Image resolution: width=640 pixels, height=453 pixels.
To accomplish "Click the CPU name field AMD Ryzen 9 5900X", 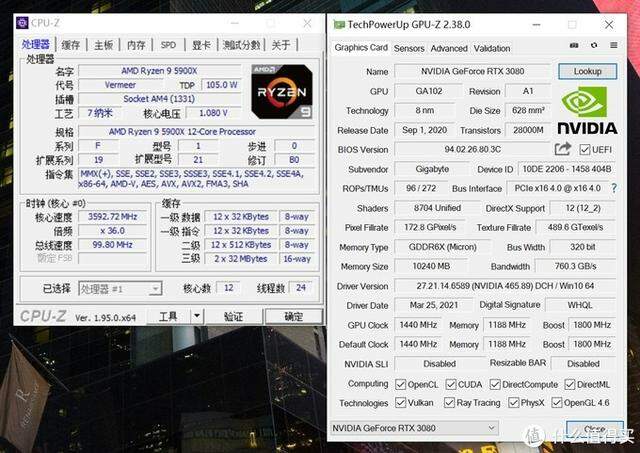I will 159,71.
